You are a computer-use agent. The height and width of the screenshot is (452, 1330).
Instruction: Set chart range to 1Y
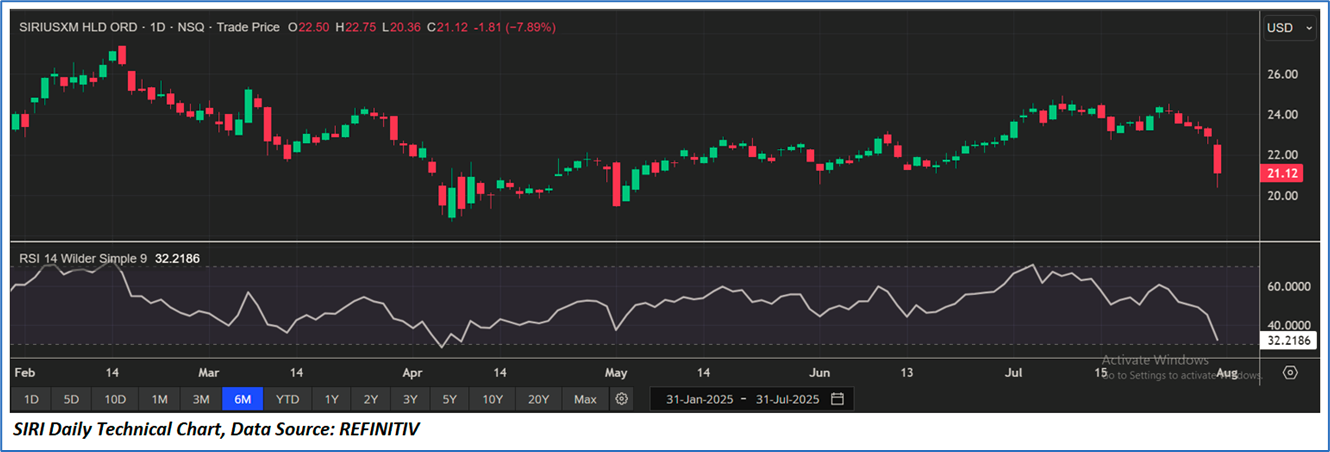click(x=331, y=399)
